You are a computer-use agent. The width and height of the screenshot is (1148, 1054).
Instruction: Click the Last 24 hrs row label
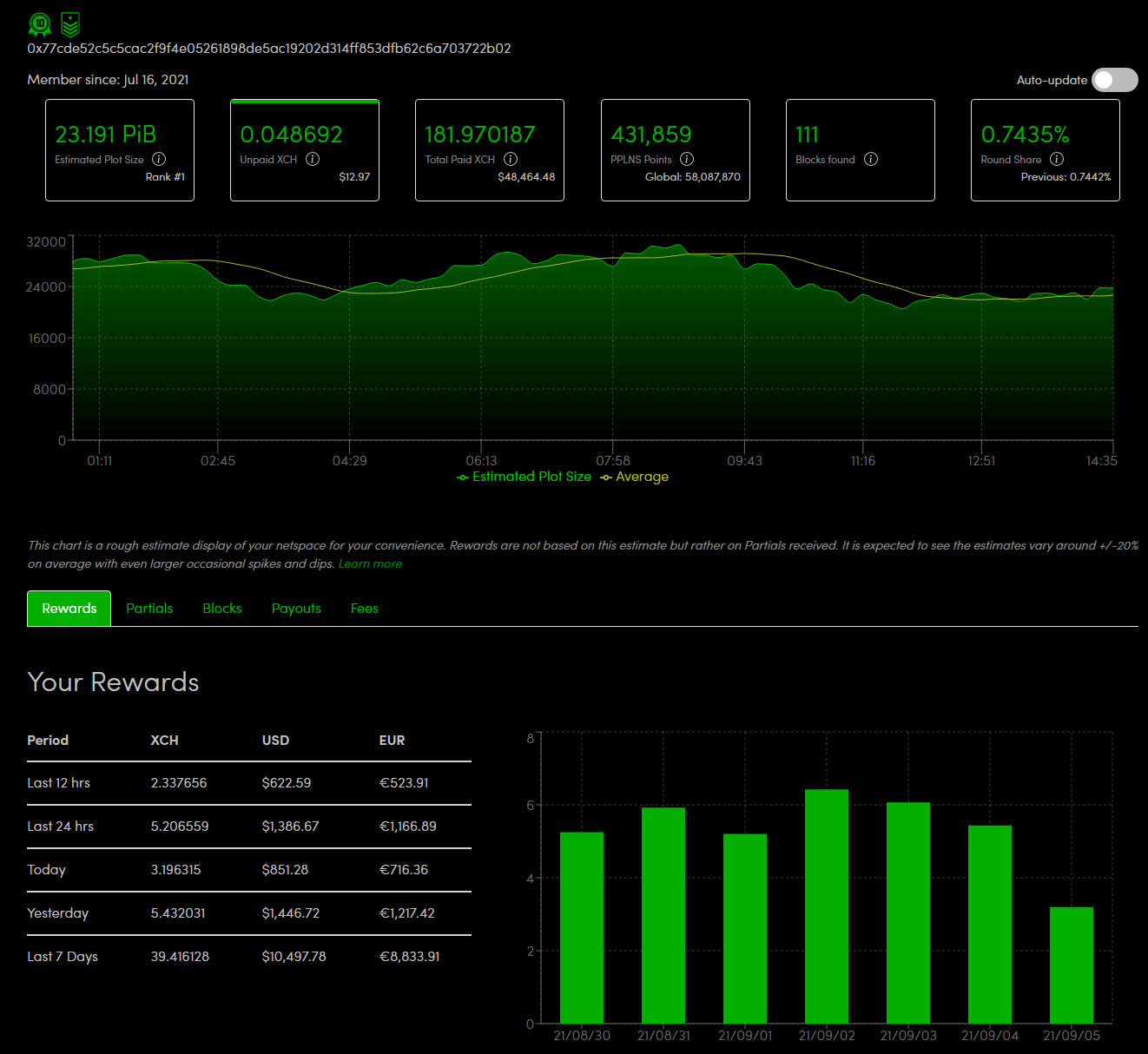point(61,827)
